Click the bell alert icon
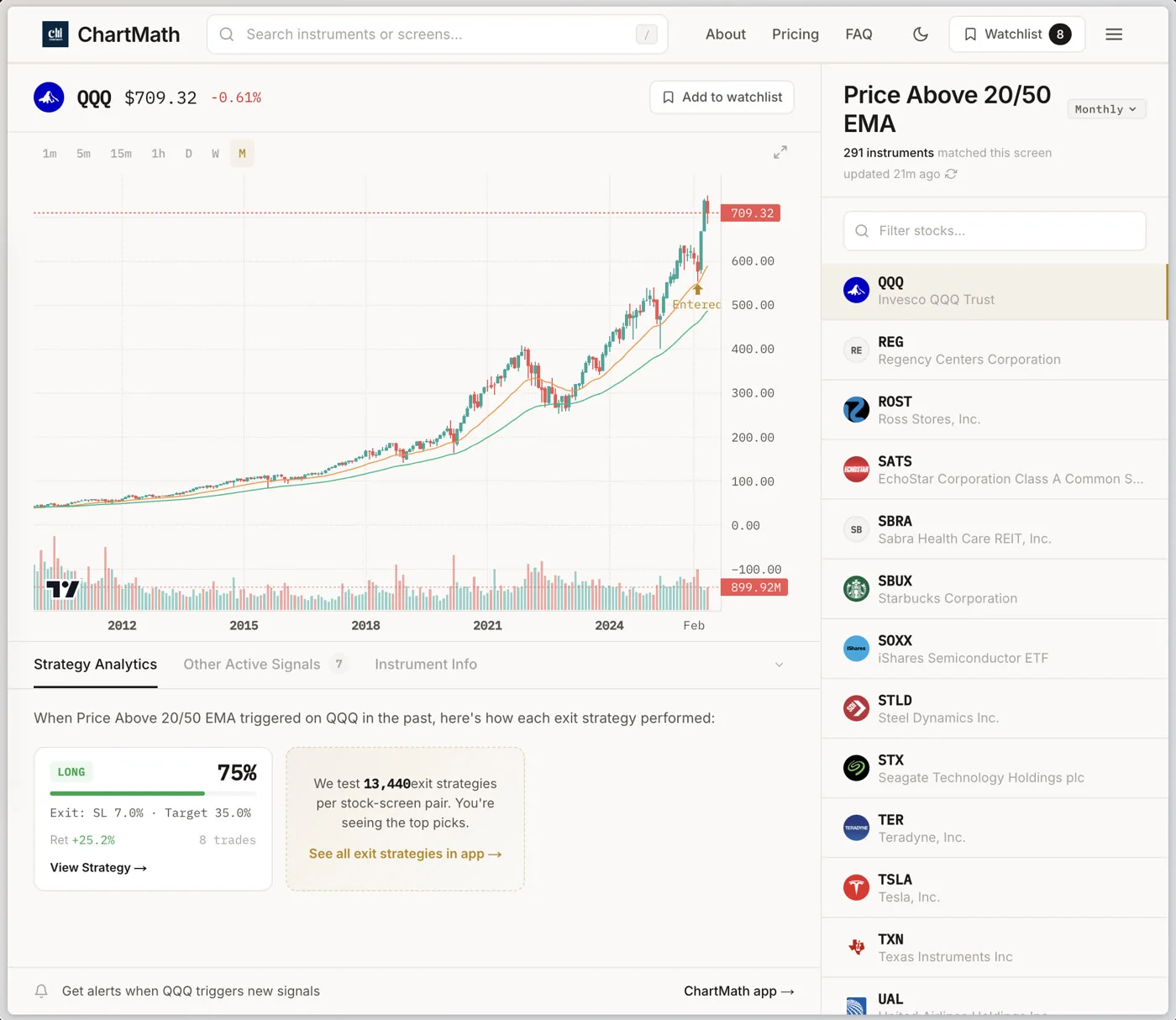The image size is (1176, 1020). tap(41, 991)
